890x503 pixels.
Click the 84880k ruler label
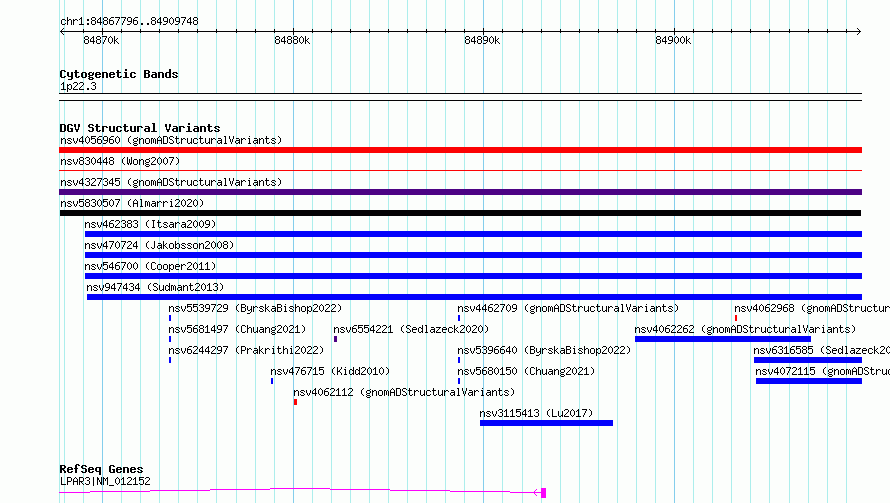point(292,40)
